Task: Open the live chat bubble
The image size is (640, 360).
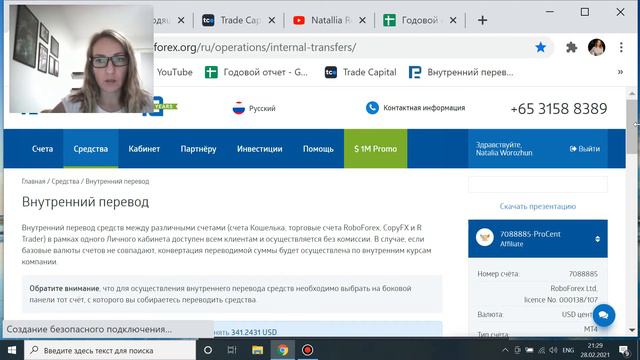Action: pyautogui.click(x=603, y=315)
